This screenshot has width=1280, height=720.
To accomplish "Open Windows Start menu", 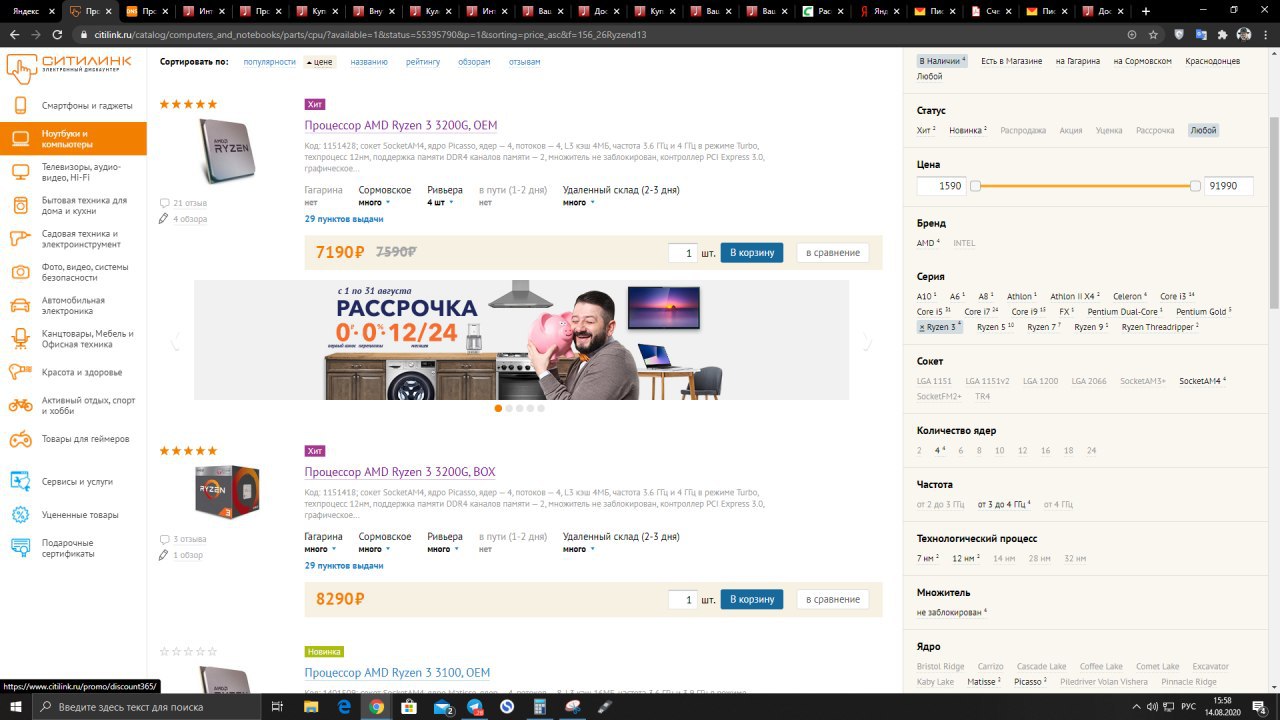I will (16, 707).
